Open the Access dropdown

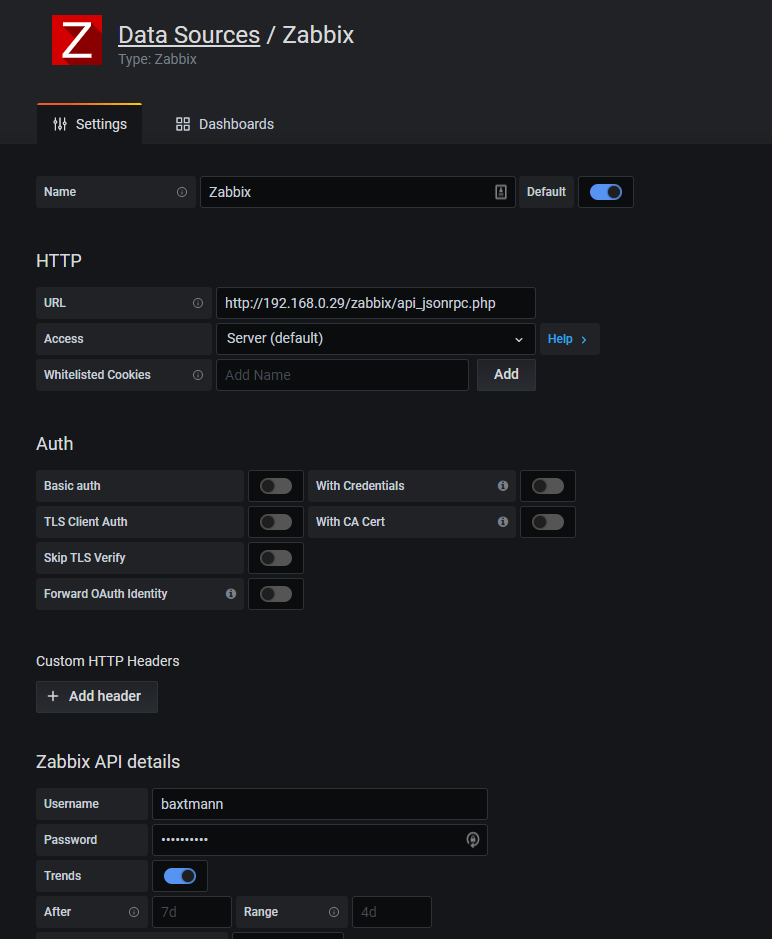tap(375, 338)
